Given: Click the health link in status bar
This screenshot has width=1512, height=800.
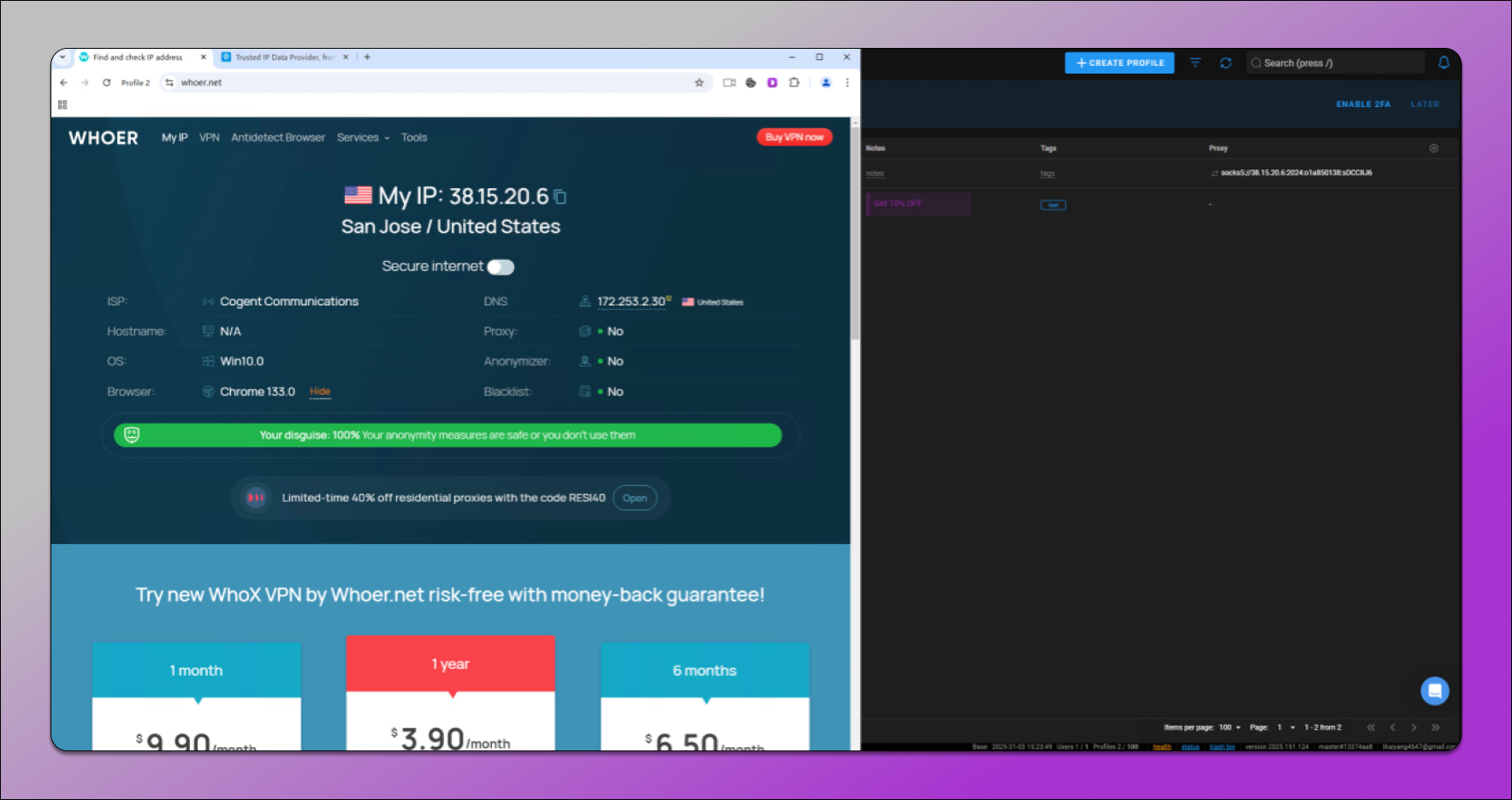Looking at the screenshot, I should pyautogui.click(x=1161, y=747).
